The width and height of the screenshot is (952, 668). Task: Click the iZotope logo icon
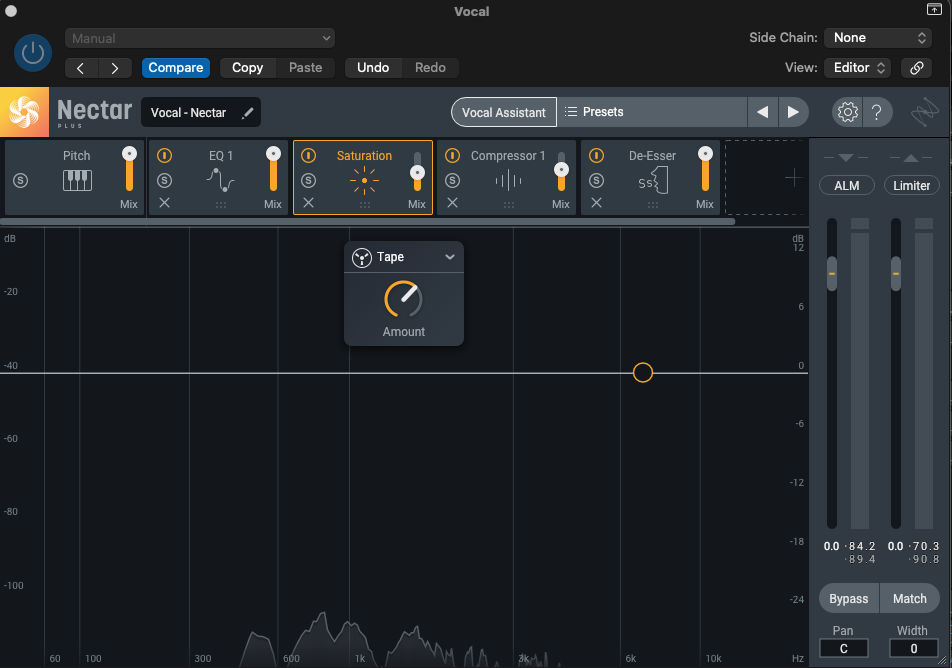(x=924, y=112)
